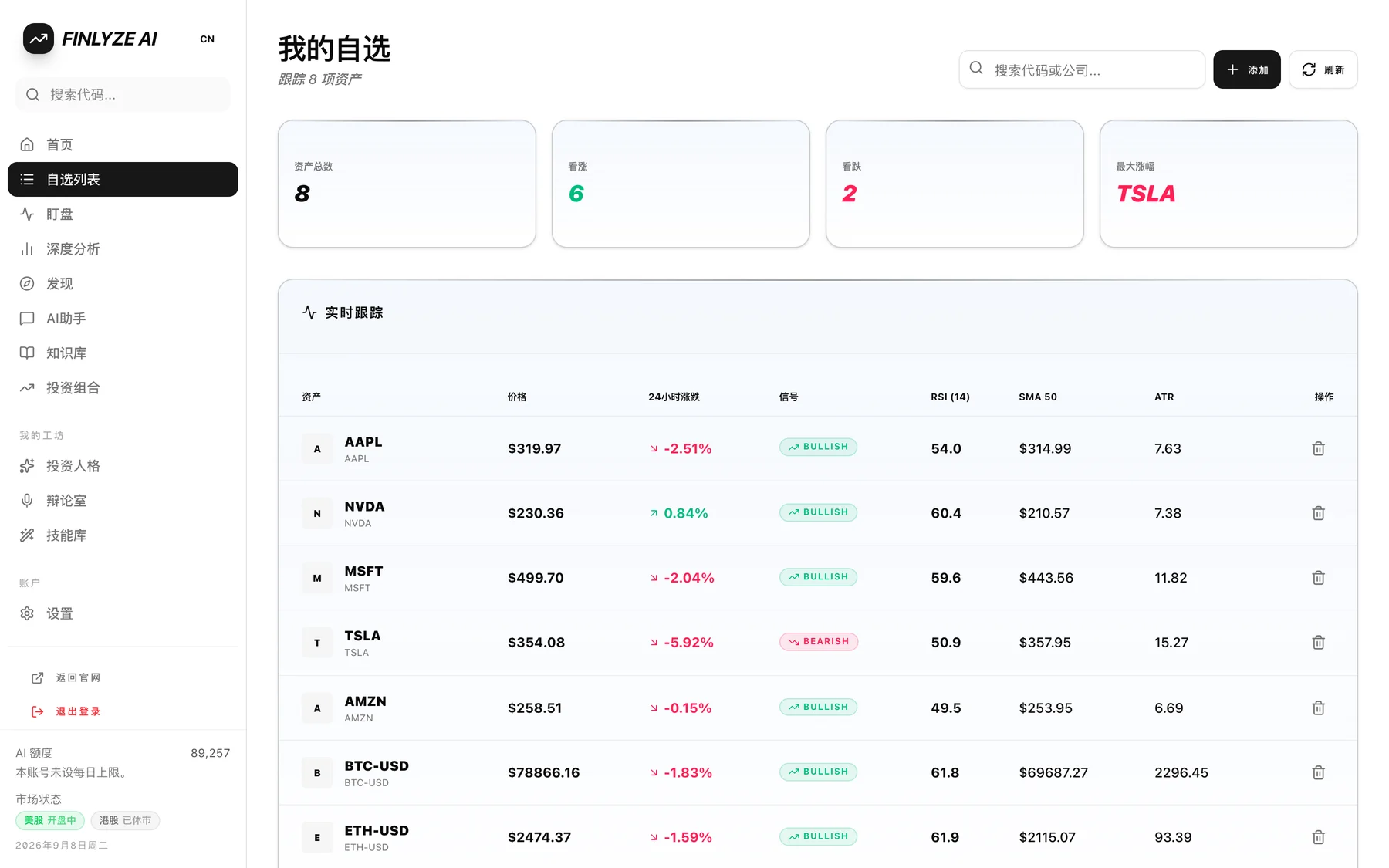
Task: Click the TSLA -5.92% change value
Action: pyautogui.click(x=688, y=642)
